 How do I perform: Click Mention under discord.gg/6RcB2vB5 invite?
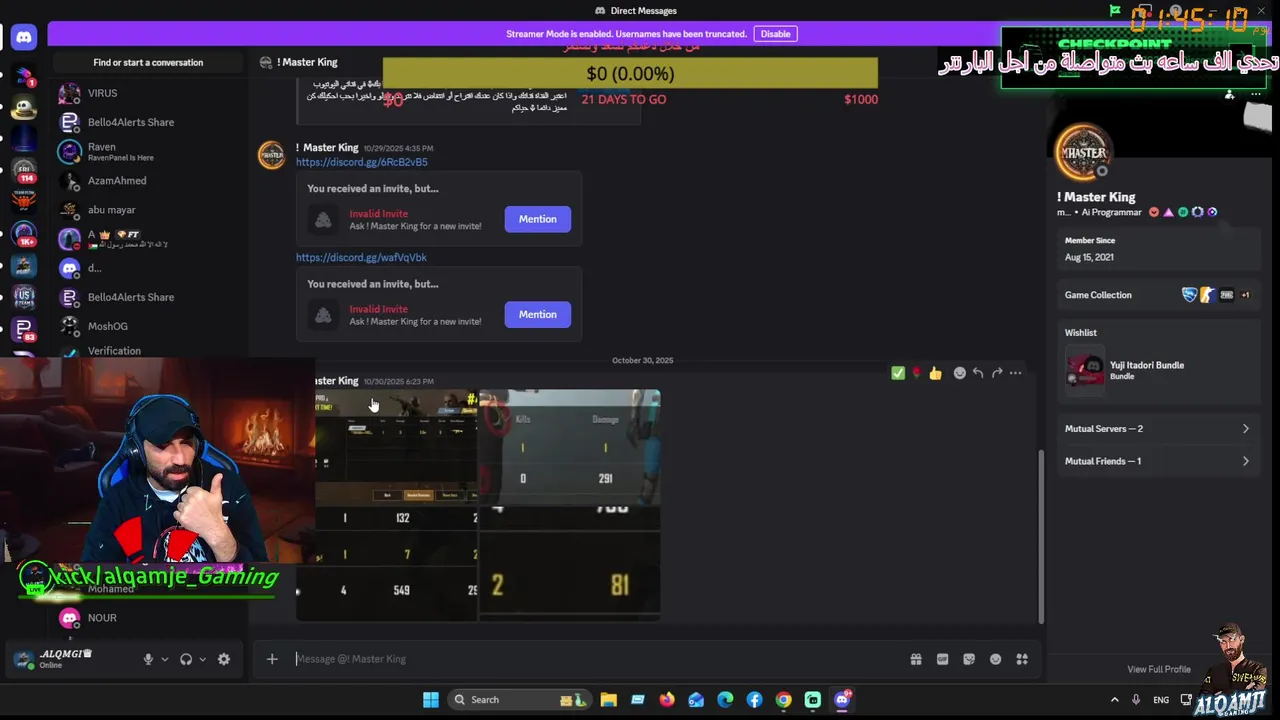point(537,219)
